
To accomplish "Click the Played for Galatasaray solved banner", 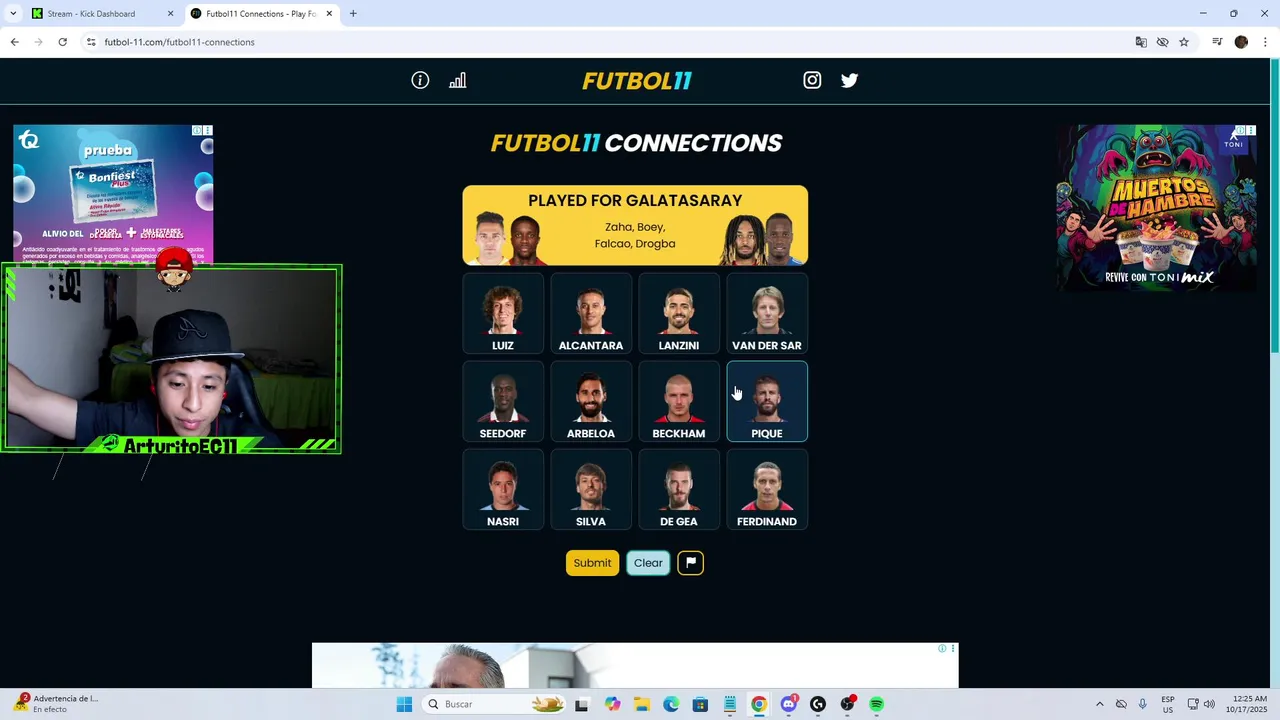I will 635,225.
